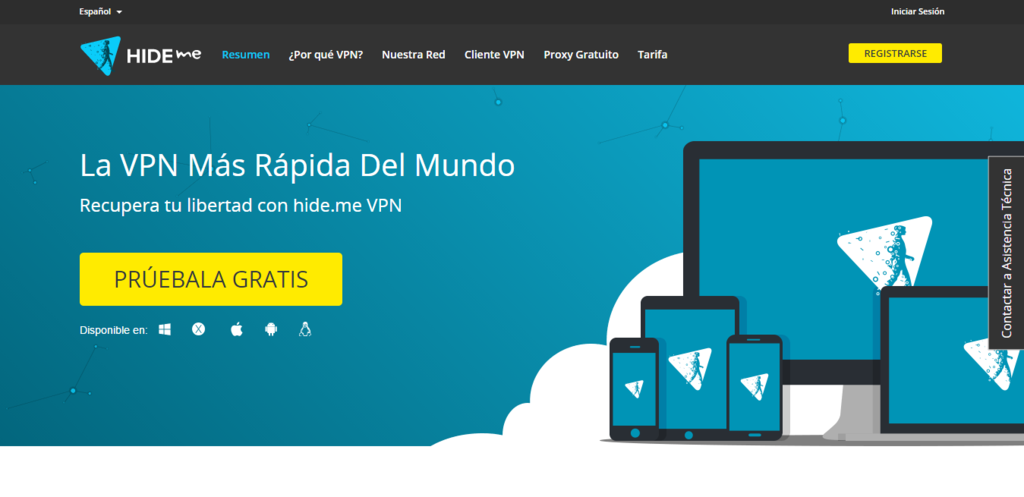
Task: Go to Nuestra Red page
Action: [x=413, y=55]
